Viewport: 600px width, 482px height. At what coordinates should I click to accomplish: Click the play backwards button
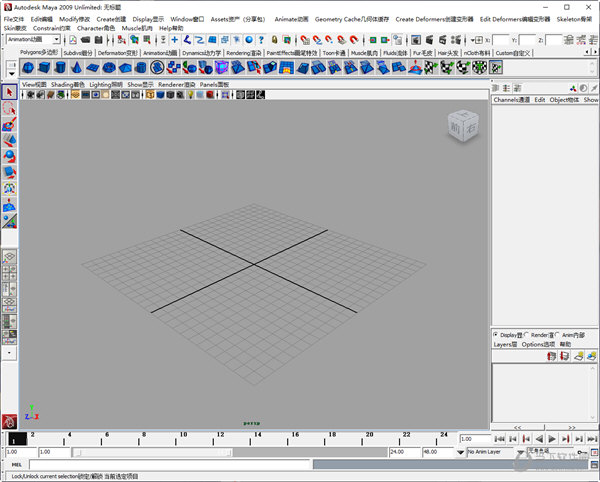(x=539, y=439)
